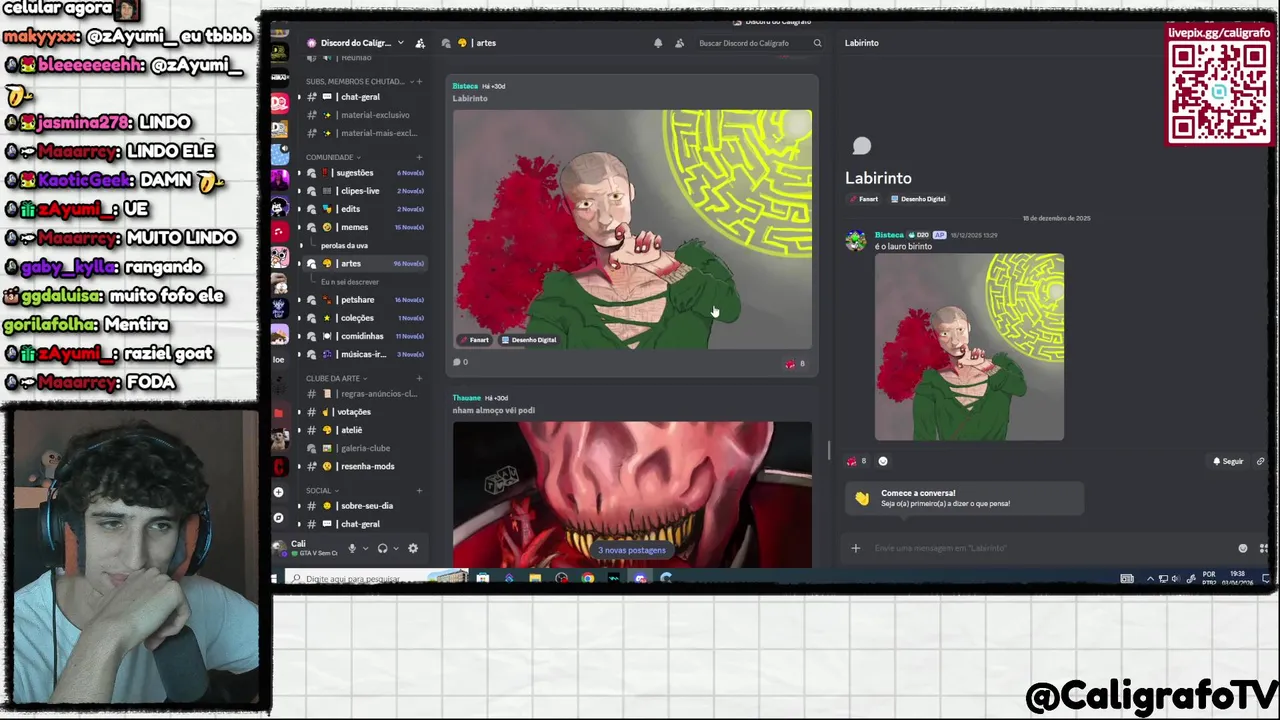
Task: Open the member list icon in header
Action: pos(680,43)
